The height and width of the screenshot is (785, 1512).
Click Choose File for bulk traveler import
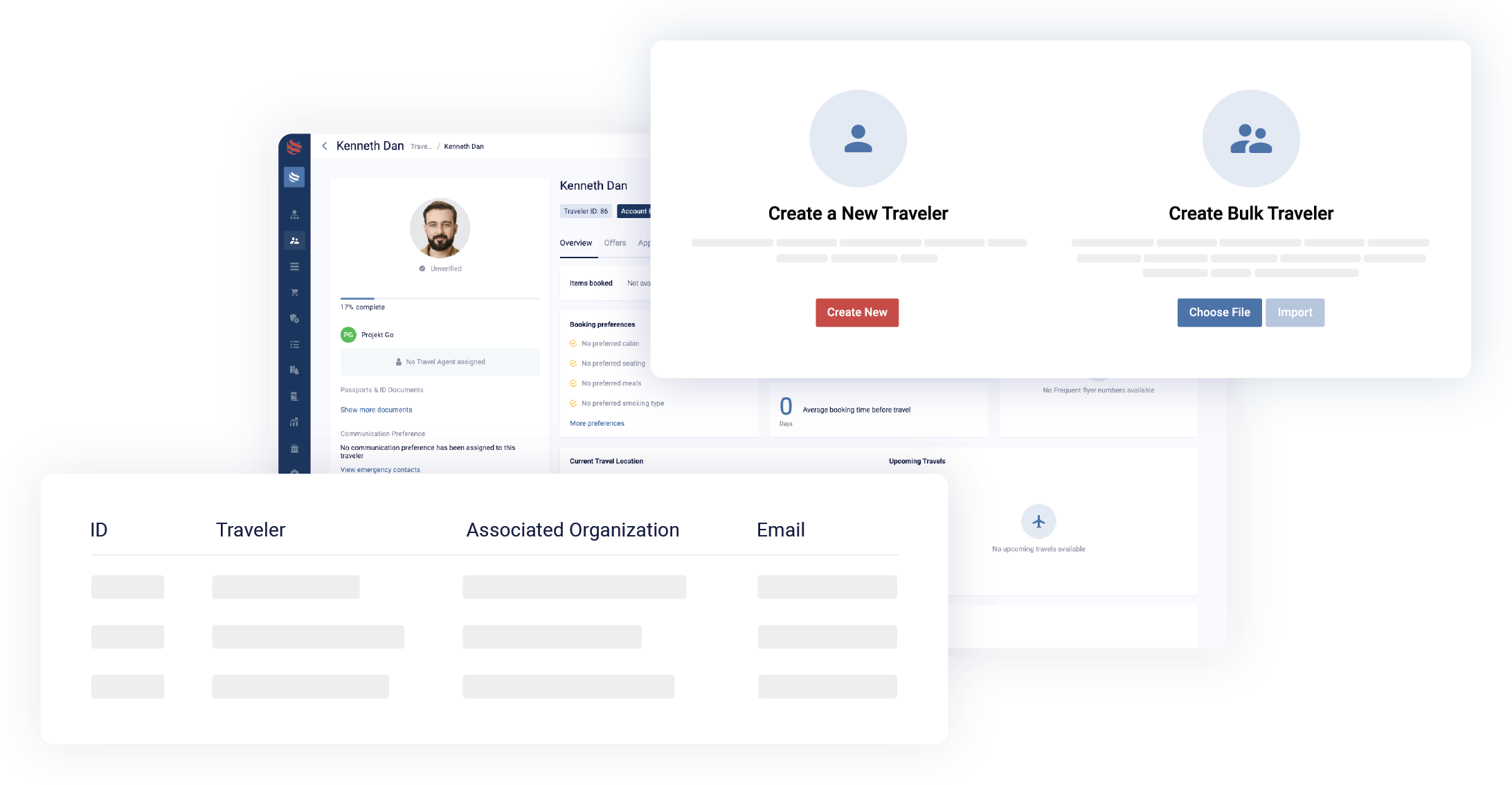1218,311
